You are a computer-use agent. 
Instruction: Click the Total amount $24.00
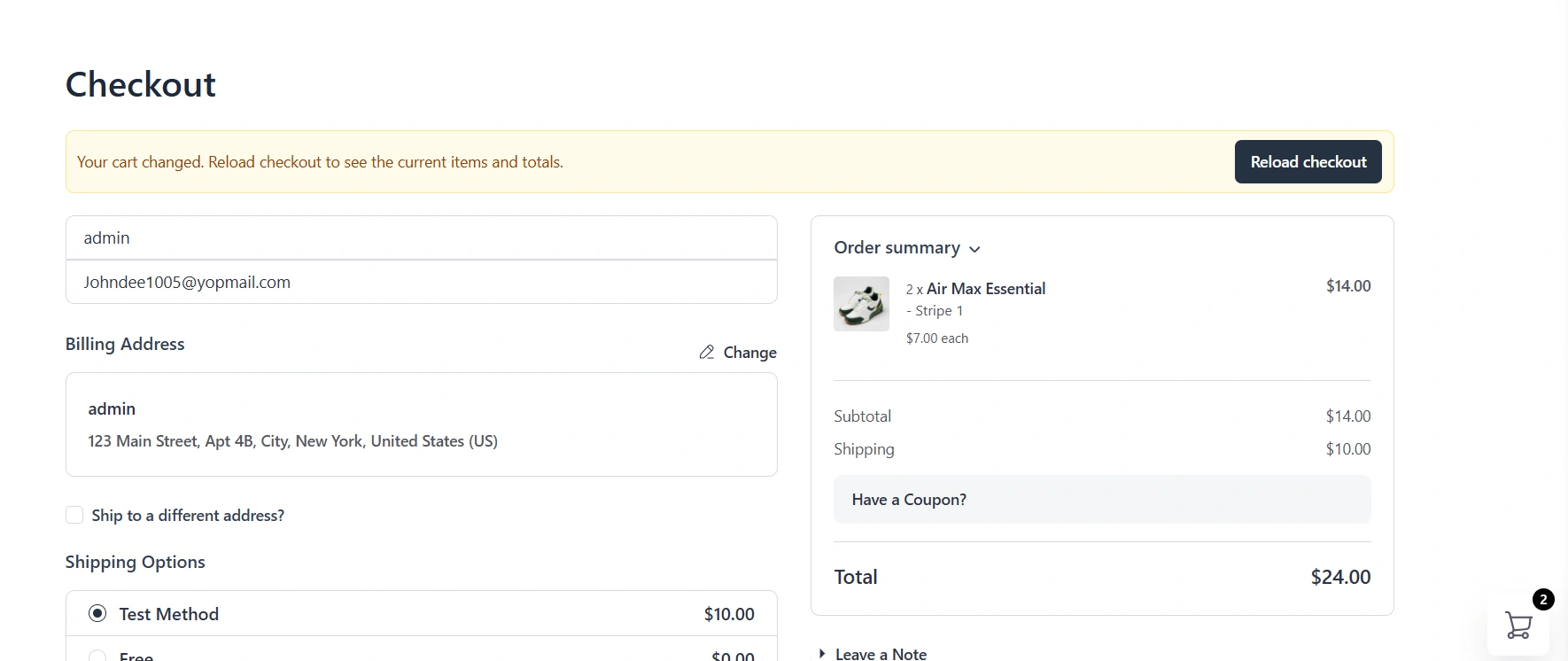tap(1340, 577)
